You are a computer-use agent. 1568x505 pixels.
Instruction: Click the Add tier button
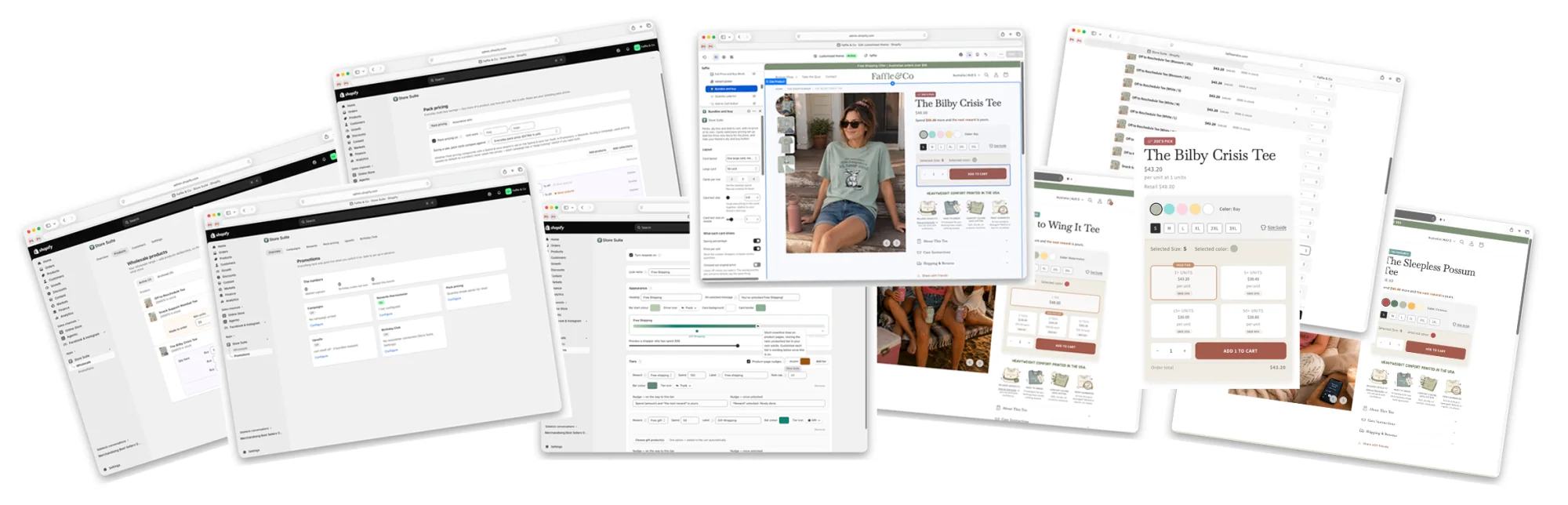(821, 361)
